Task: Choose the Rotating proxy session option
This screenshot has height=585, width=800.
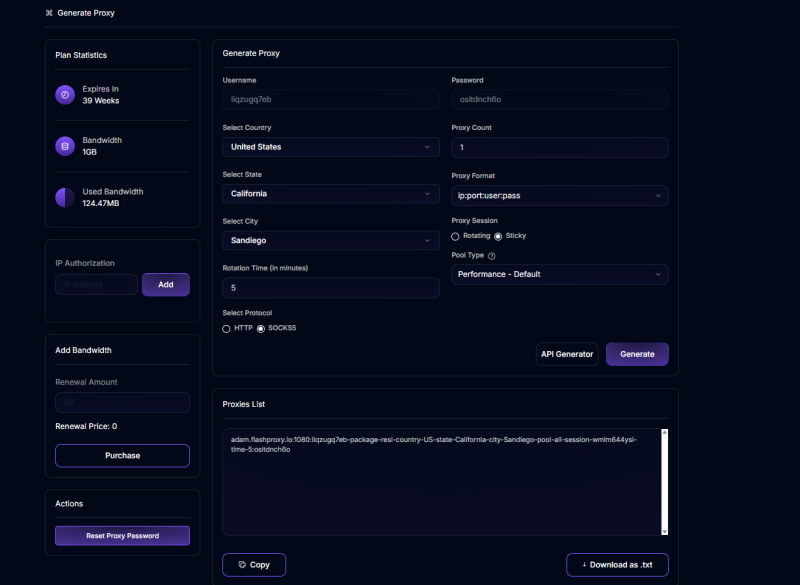Action: (x=455, y=237)
